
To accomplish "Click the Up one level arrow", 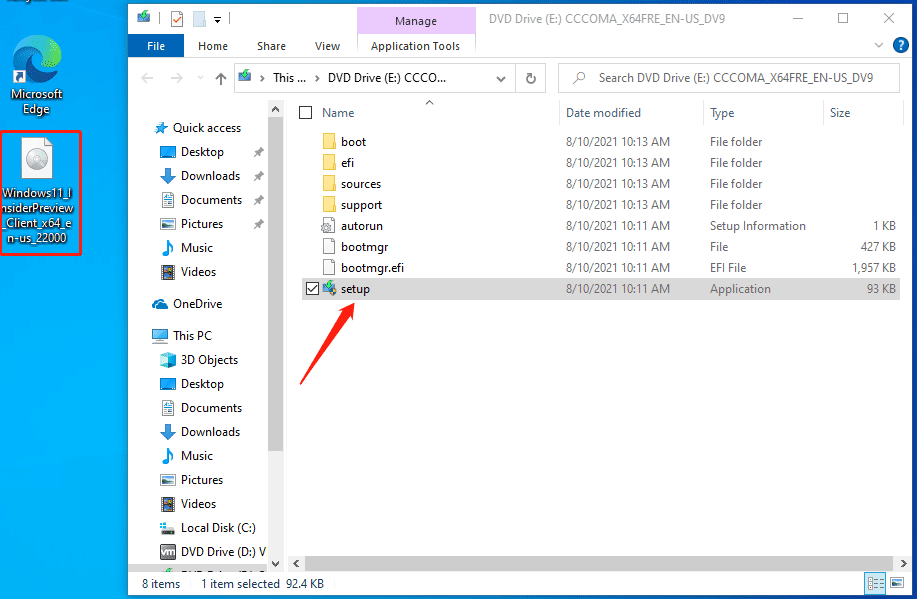I will [221, 78].
